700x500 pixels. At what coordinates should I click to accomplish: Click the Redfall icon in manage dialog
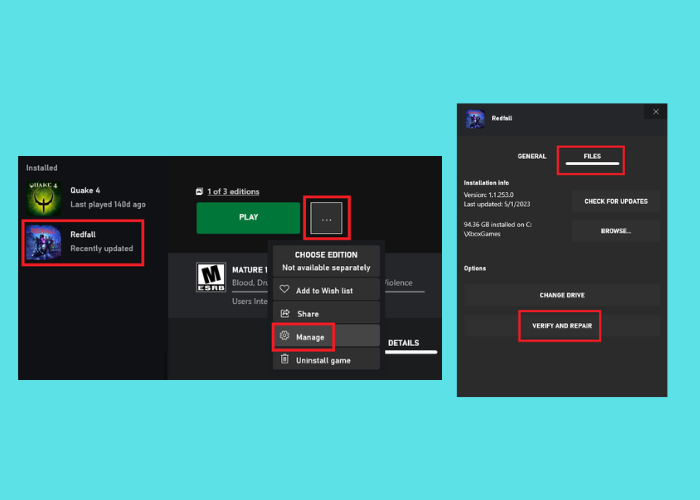475,119
